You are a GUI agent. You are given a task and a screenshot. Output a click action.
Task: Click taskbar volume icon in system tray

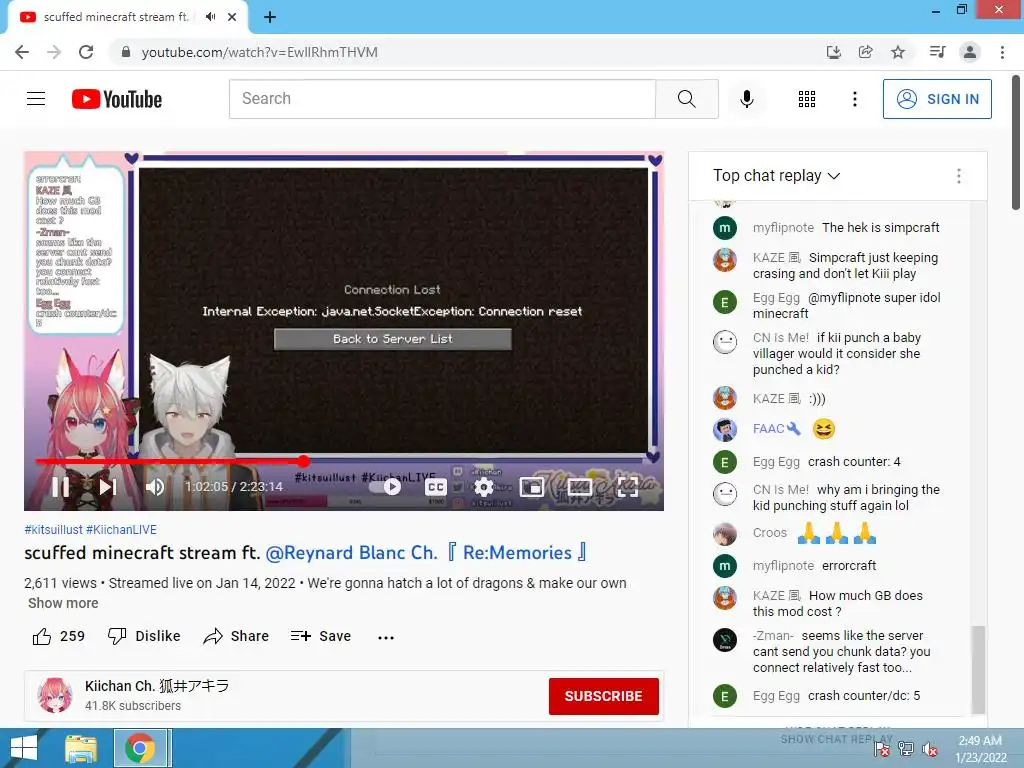[x=929, y=750]
